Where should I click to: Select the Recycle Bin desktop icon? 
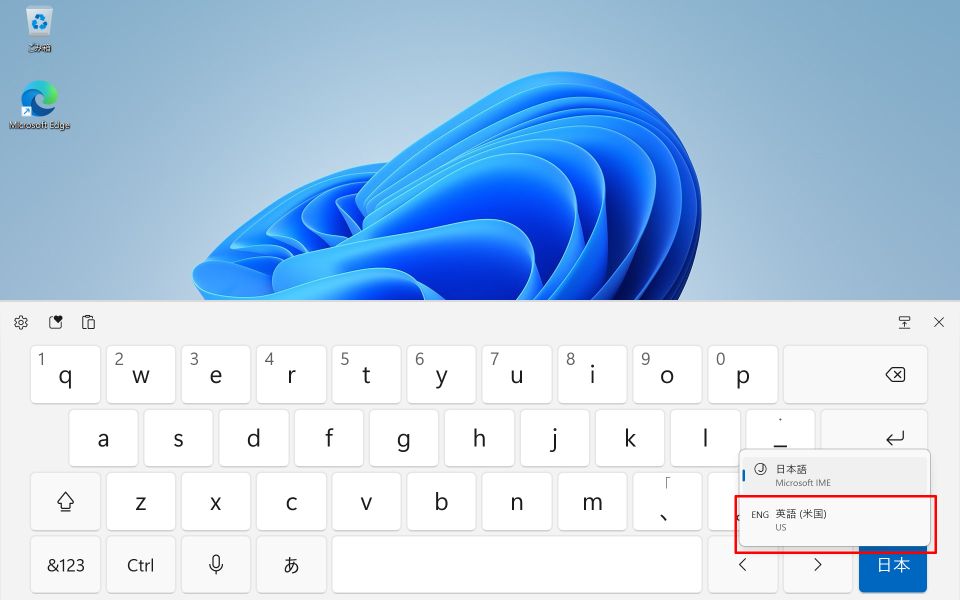[x=39, y=29]
